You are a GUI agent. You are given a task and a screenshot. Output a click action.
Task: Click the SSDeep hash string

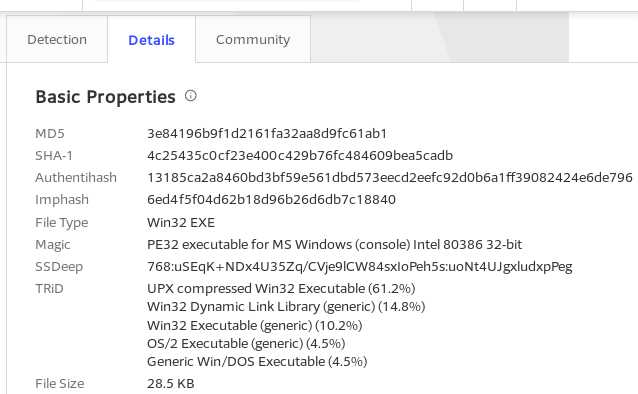click(360, 267)
